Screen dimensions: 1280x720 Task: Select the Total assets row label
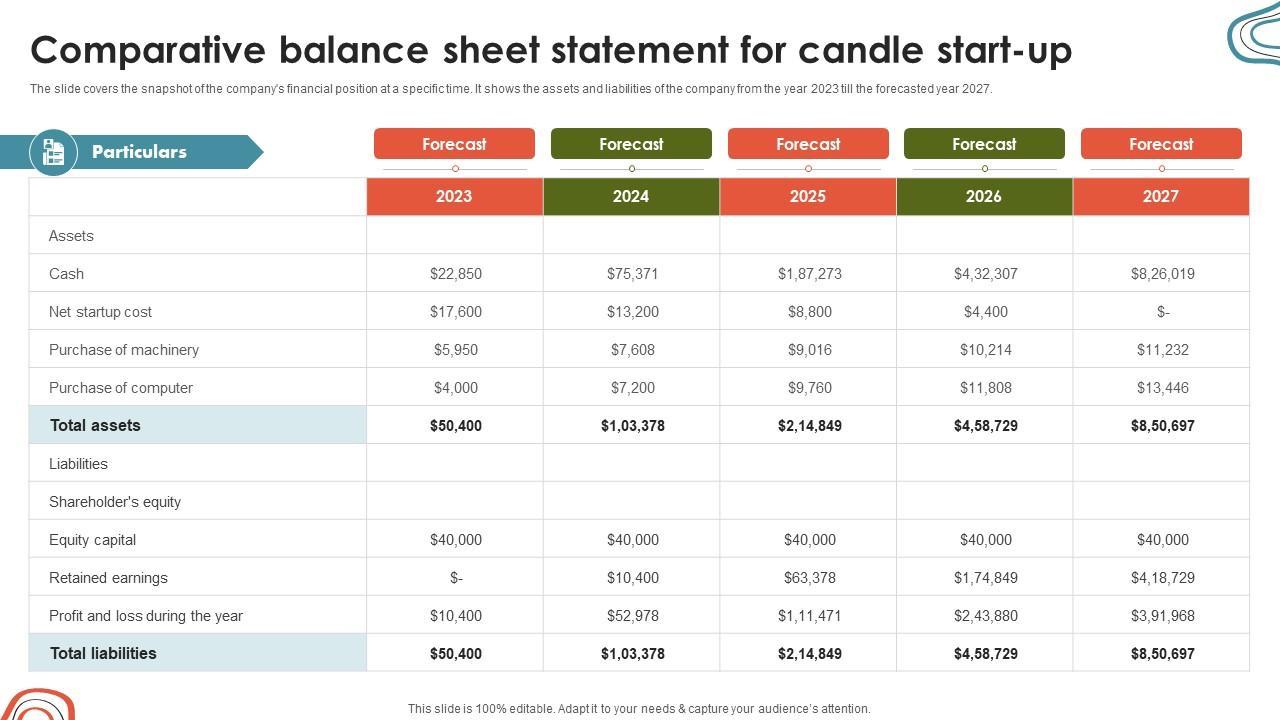click(95, 425)
